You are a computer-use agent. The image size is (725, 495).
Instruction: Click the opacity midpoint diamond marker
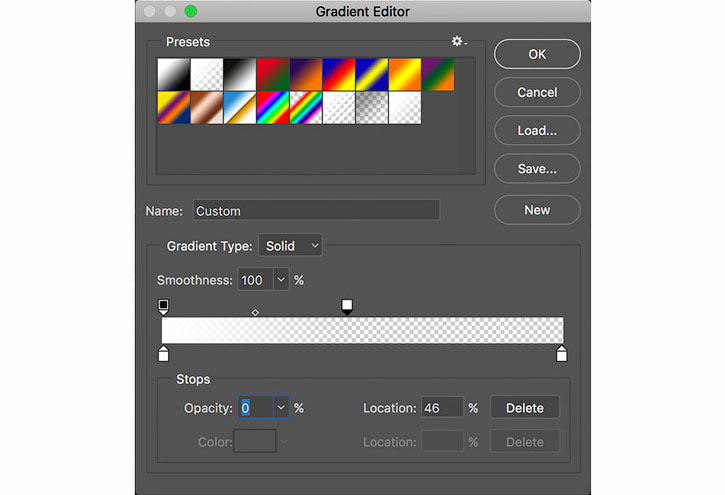pos(255,313)
